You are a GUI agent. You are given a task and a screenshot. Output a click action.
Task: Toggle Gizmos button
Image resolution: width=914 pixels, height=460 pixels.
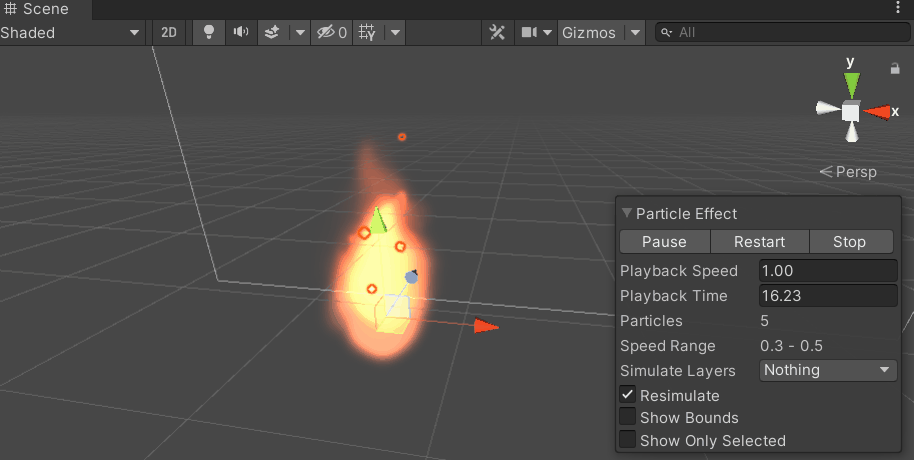(589, 33)
